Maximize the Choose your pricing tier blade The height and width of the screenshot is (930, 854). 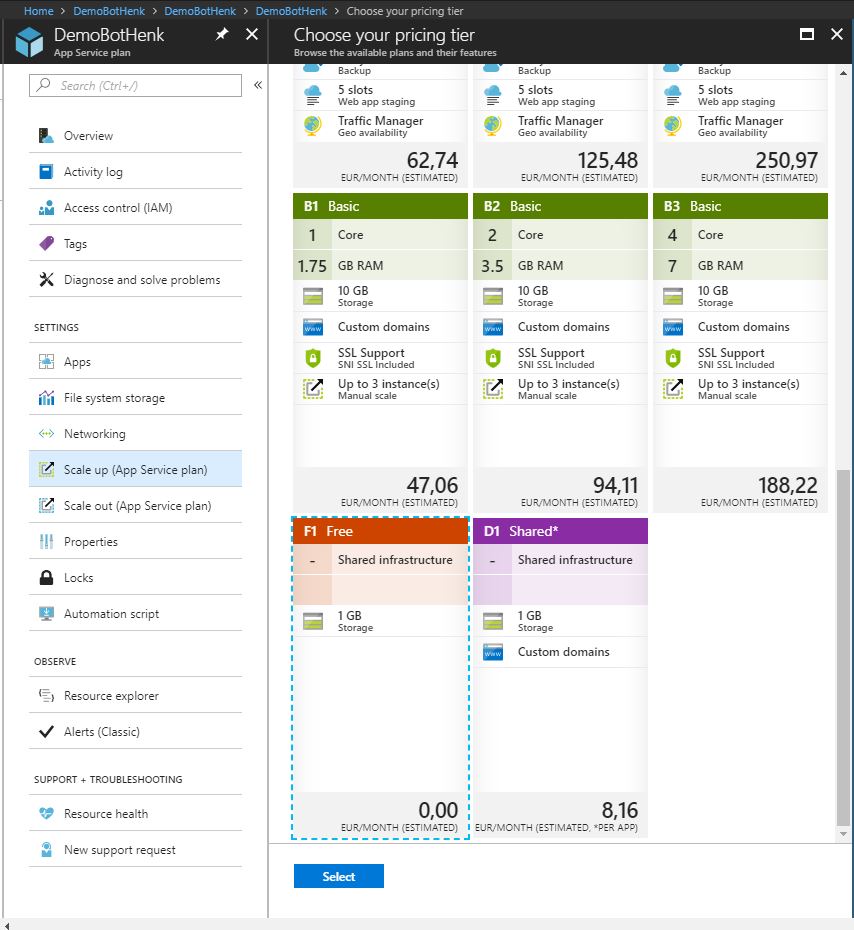807,34
